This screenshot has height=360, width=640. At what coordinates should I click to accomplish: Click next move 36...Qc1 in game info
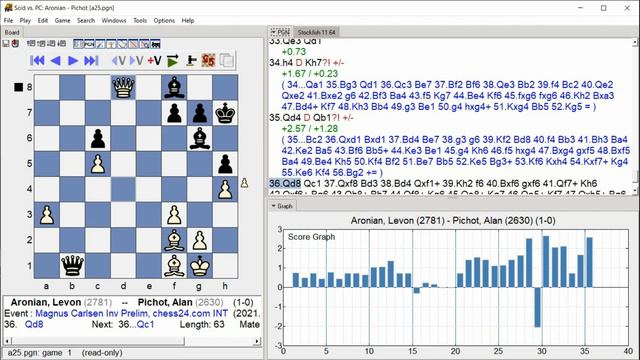coord(136,324)
